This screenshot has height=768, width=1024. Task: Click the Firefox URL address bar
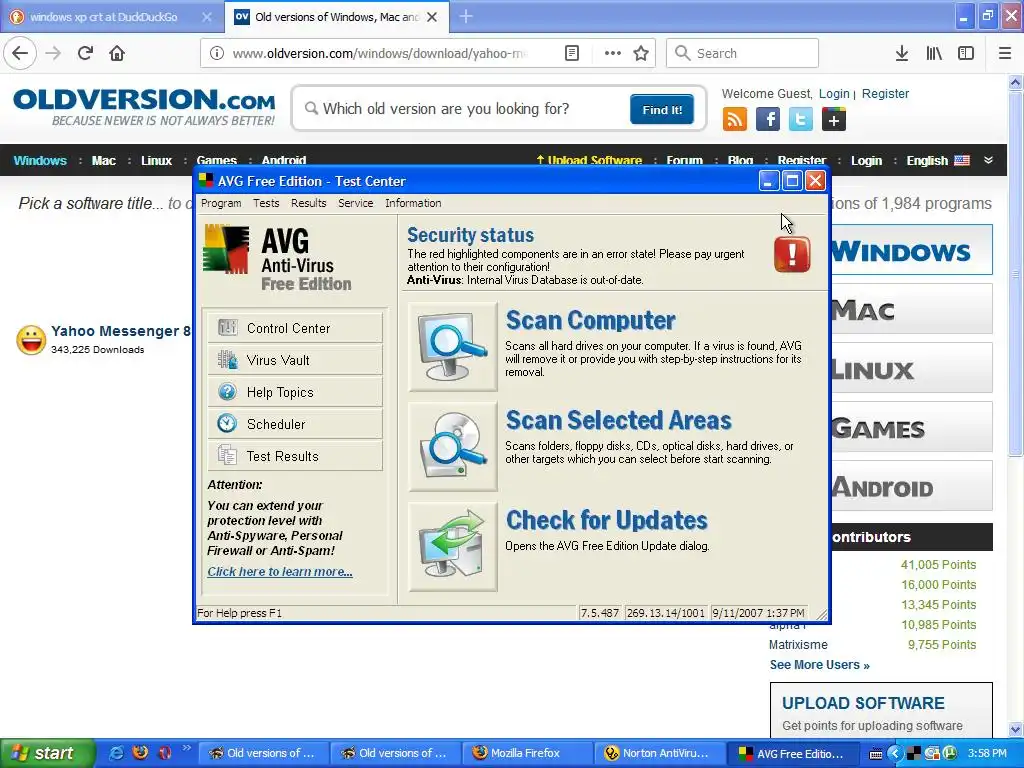(379, 53)
